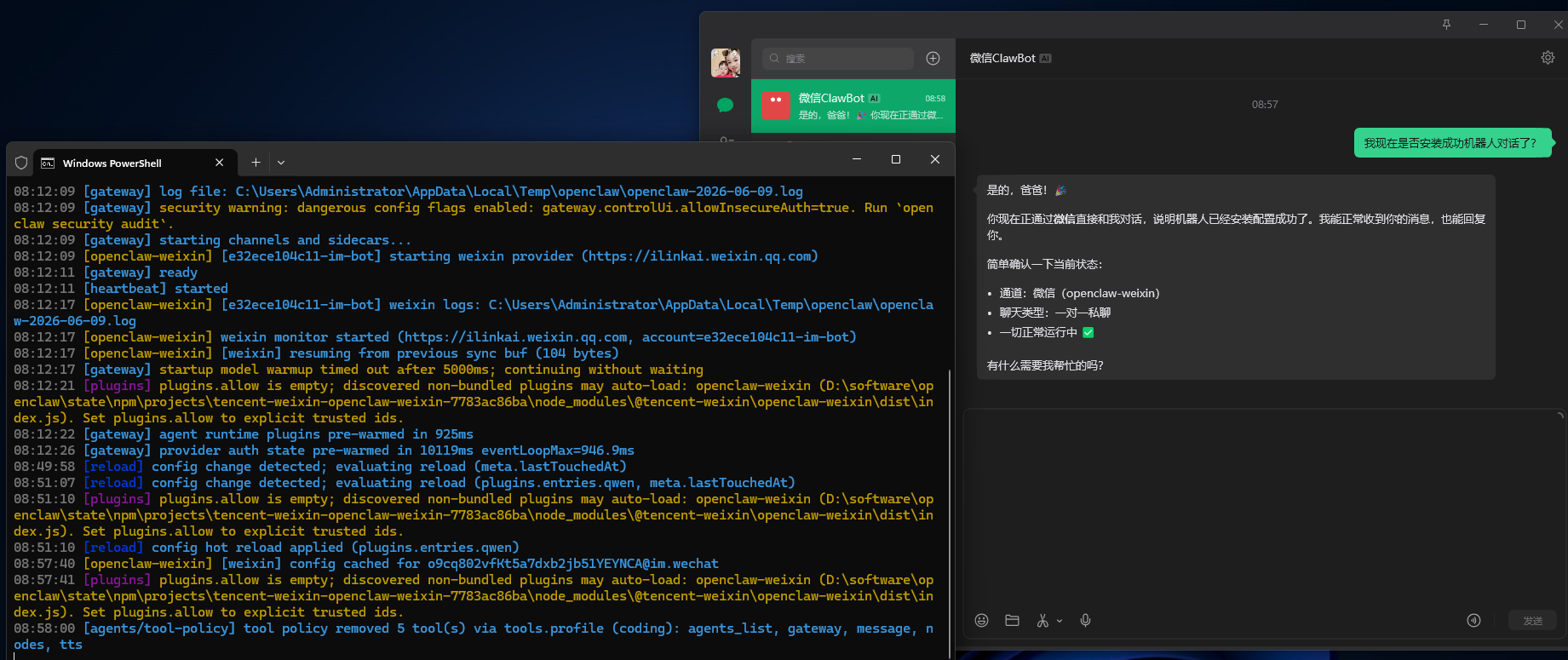Open the user profile avatar
Image resolution: width=1568 pixels, height=660 pixels.
[726, 63]
